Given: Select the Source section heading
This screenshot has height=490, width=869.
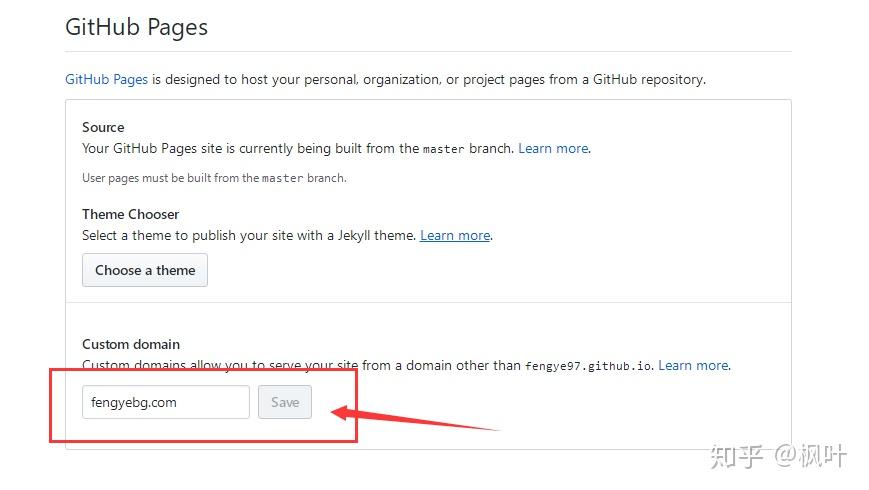Looking at the screenshot, I should 103,127.
